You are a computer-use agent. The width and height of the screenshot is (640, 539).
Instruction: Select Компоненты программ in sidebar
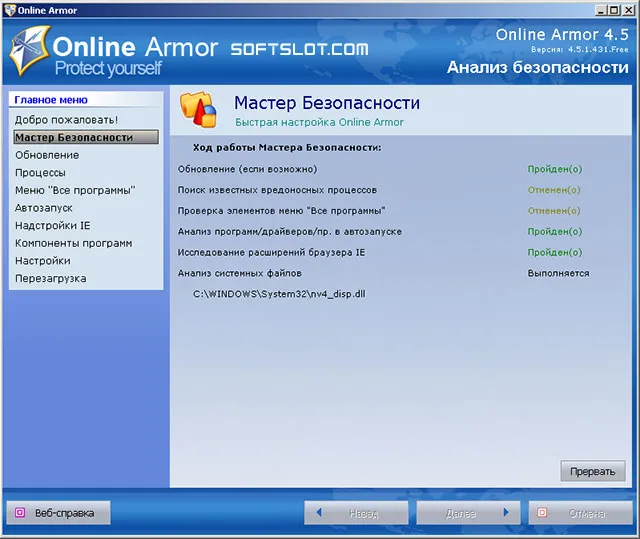pos(73,243)
